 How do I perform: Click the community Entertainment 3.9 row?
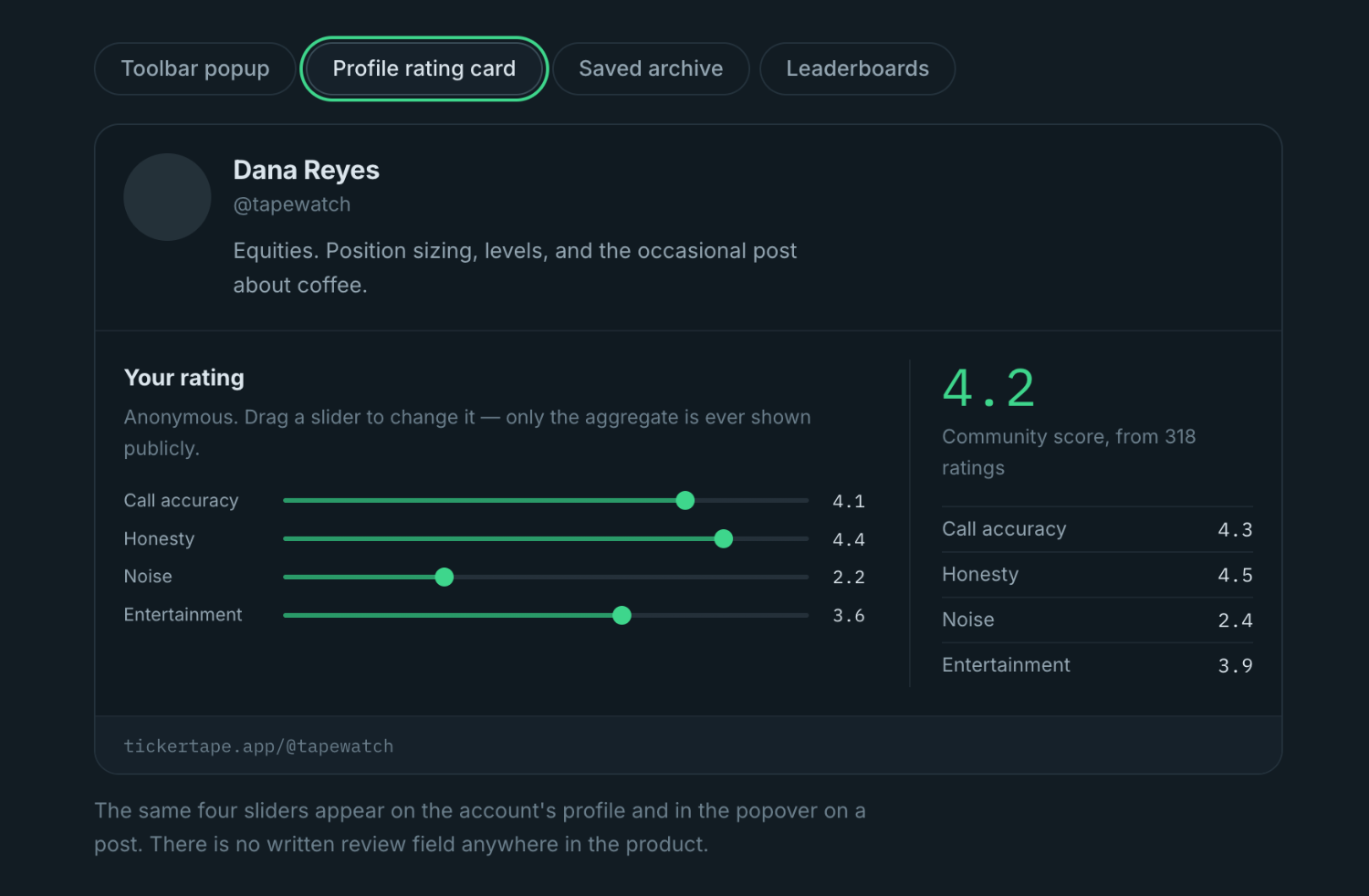(x=1097, y=665)
